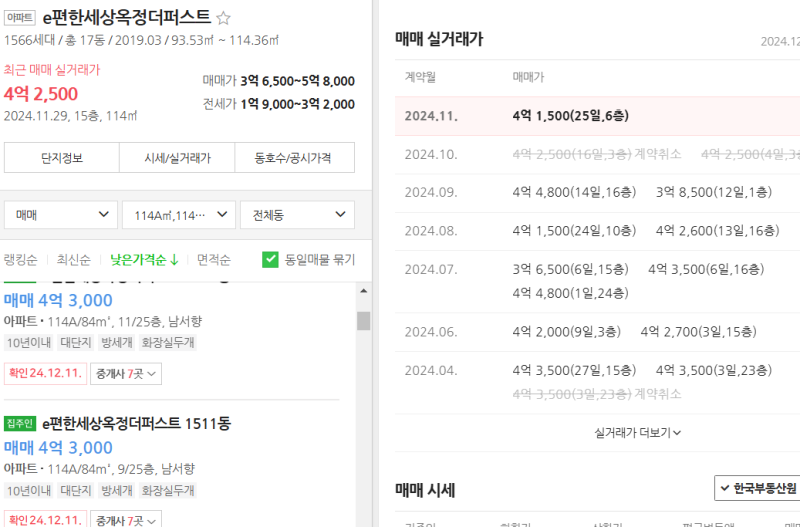
Task: Click 4억 4,800(1일,24층) transaction entry
Action: [x=570, y=294]
